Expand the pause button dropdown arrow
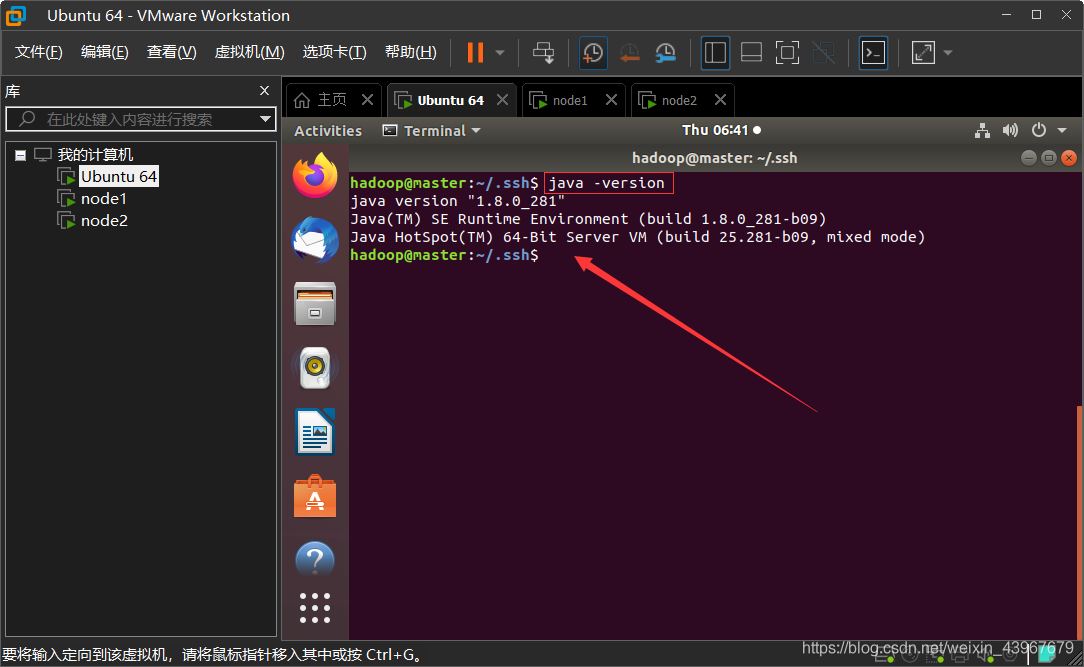Viewport: 1084px width, 667px height. tap(500, 52)
